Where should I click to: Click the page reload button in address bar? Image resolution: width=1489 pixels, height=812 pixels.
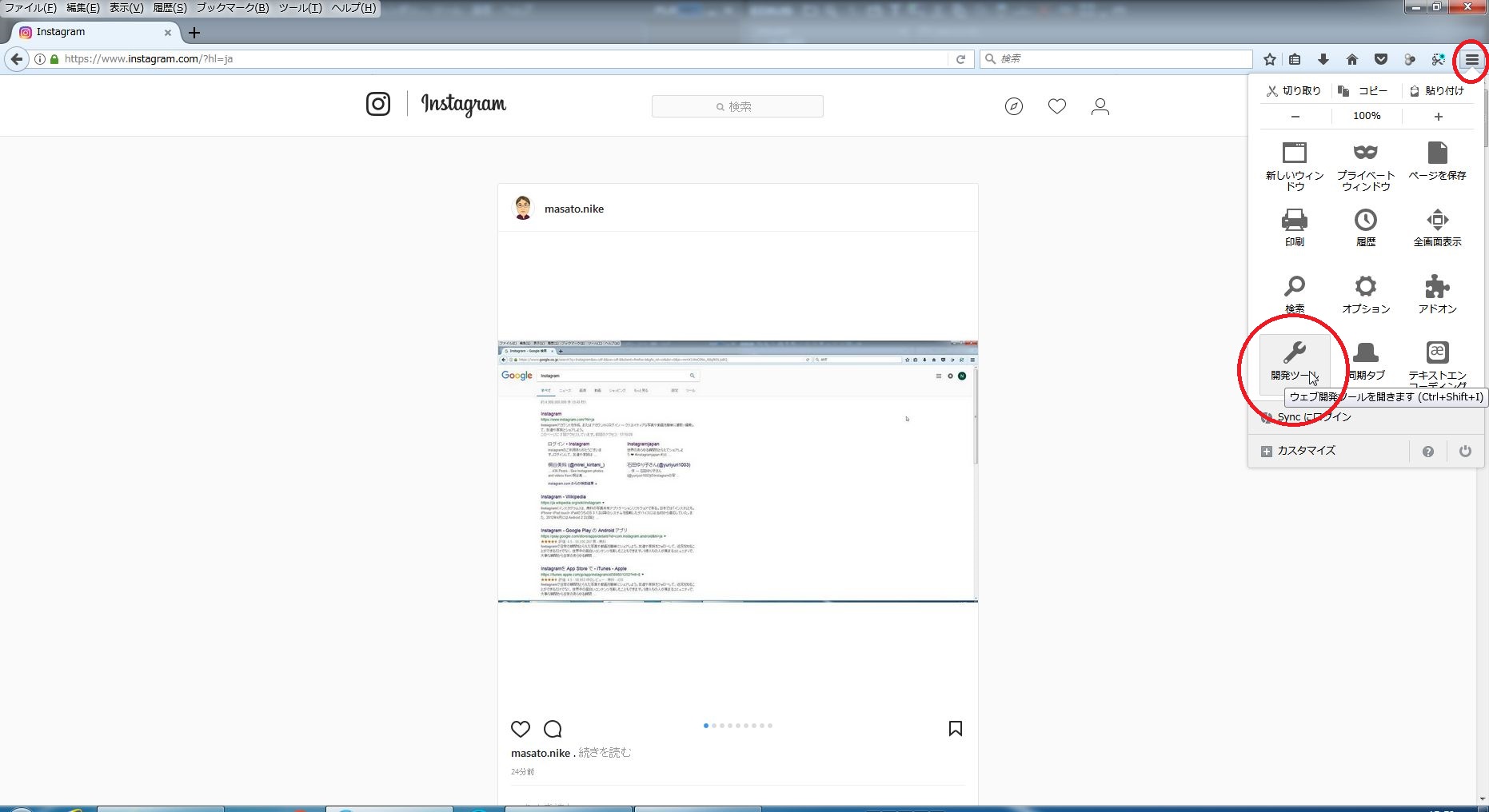(x=960, y=59)
